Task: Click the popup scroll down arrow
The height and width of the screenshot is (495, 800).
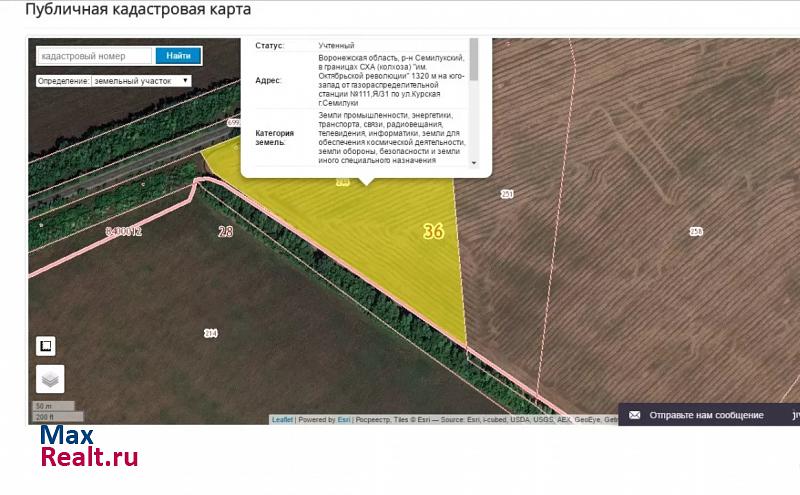Action: click(474, 163)
